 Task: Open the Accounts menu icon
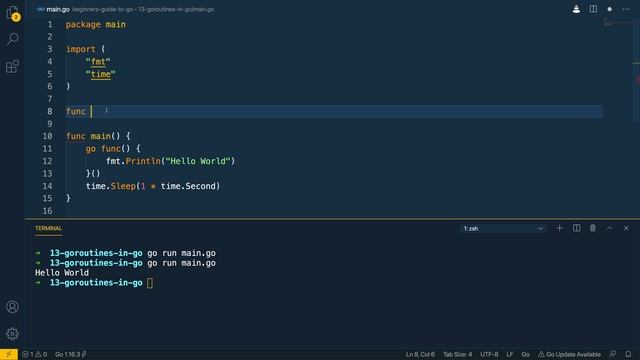12,307
